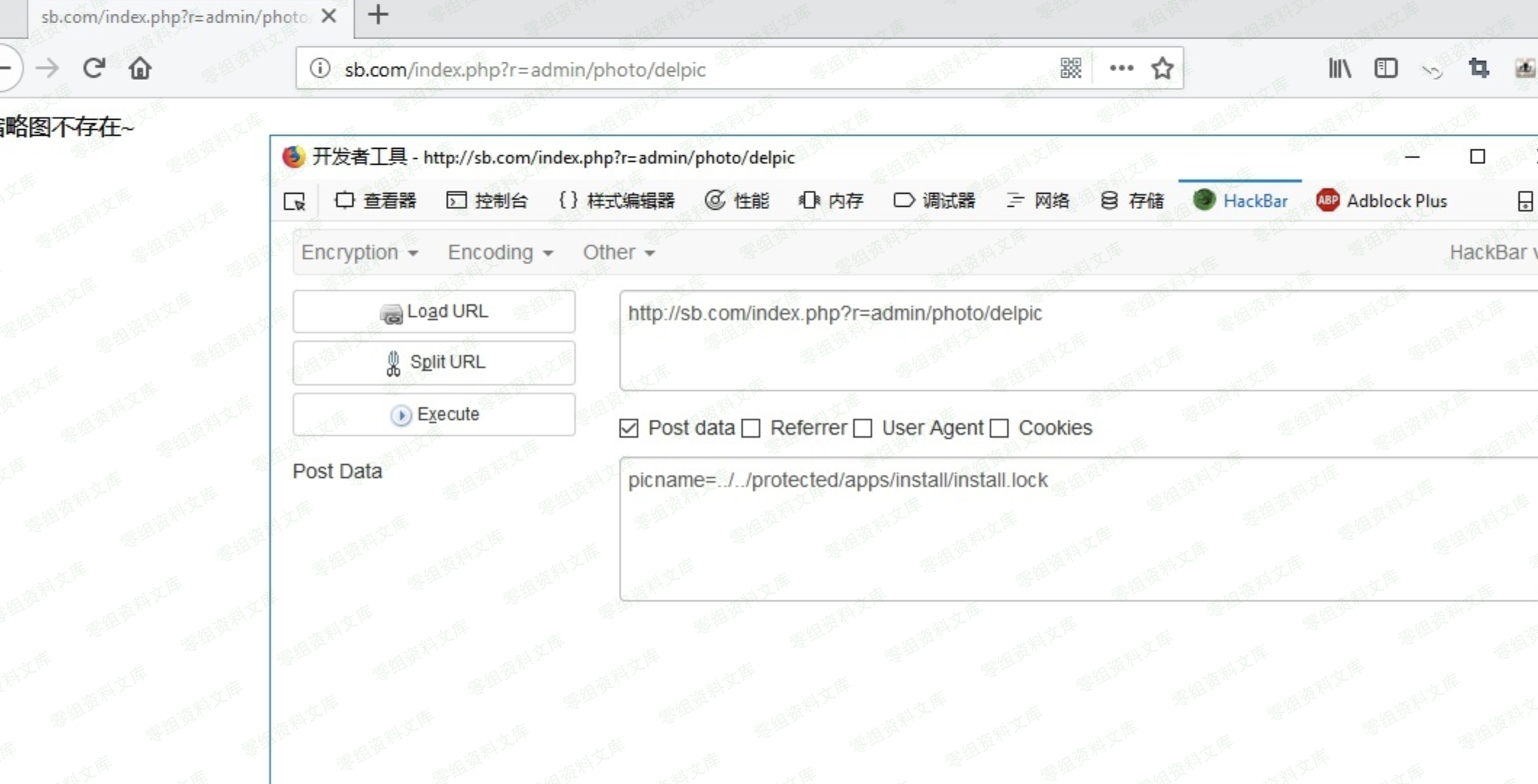Click the Split URL button
Viewport: 1538px width, 784px height.
[x=434, y=362]
